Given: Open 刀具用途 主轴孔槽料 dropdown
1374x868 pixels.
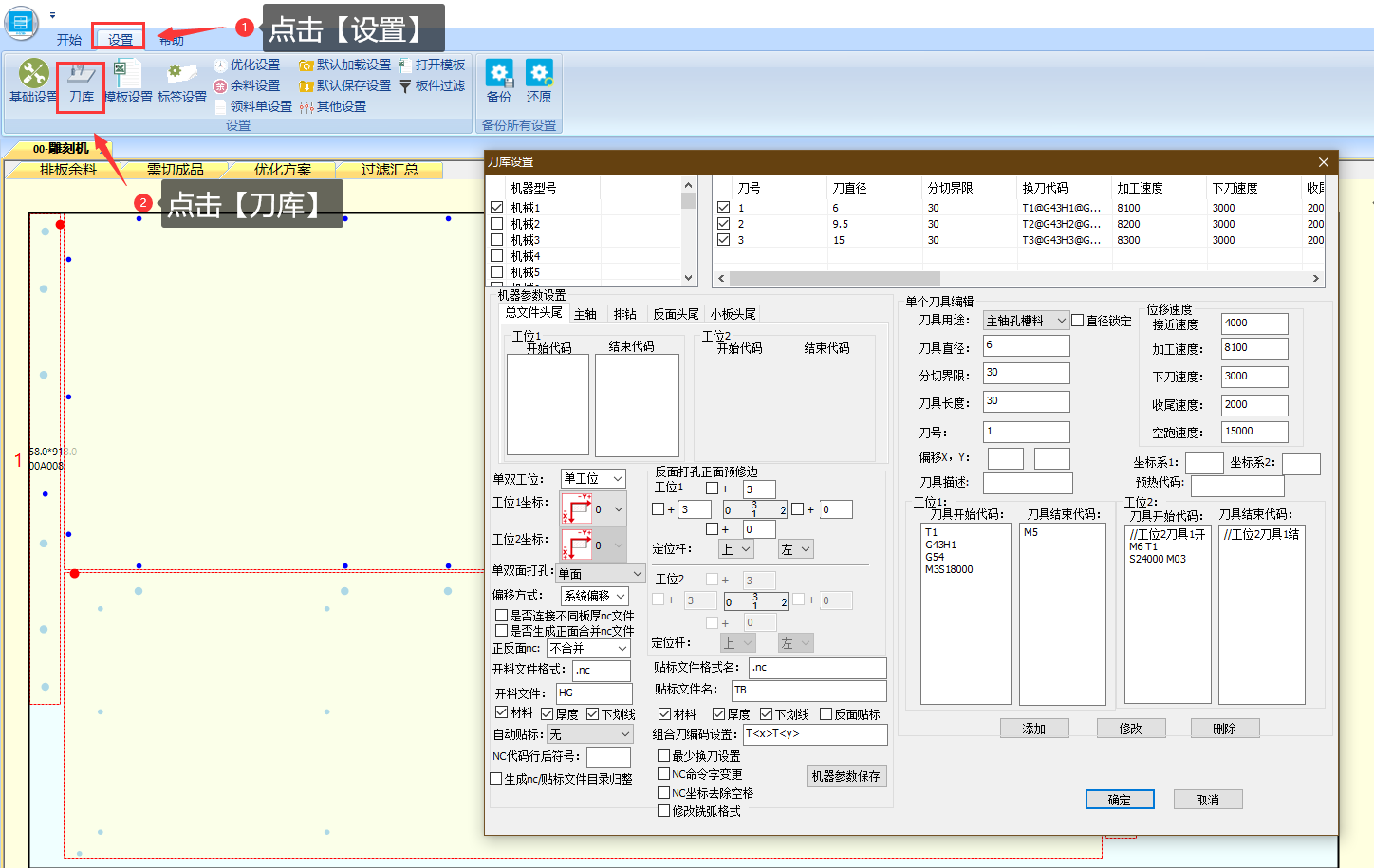Looking at the screenshot, I should (1027, 321).
